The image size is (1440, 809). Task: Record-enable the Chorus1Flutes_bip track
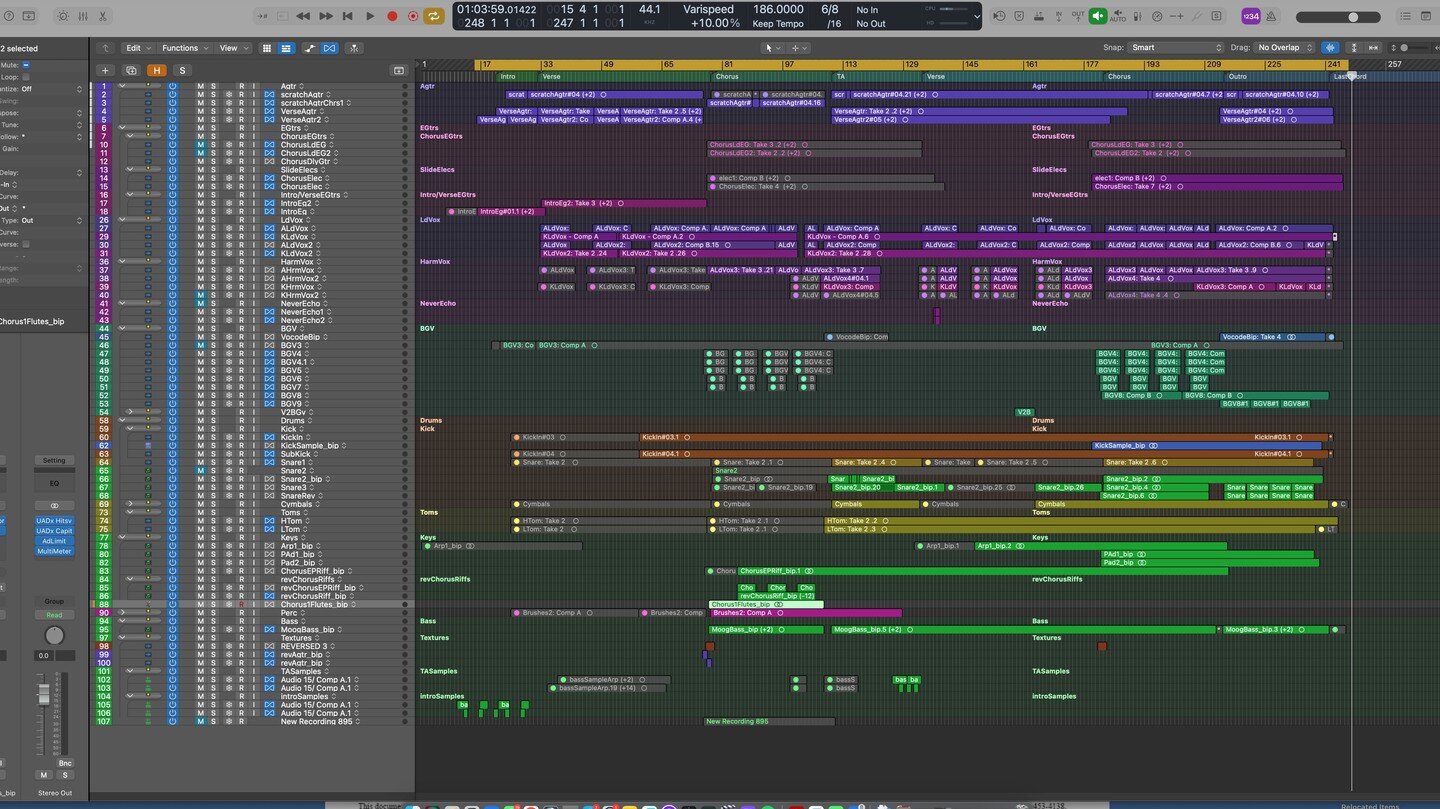(x=241, y=605)
